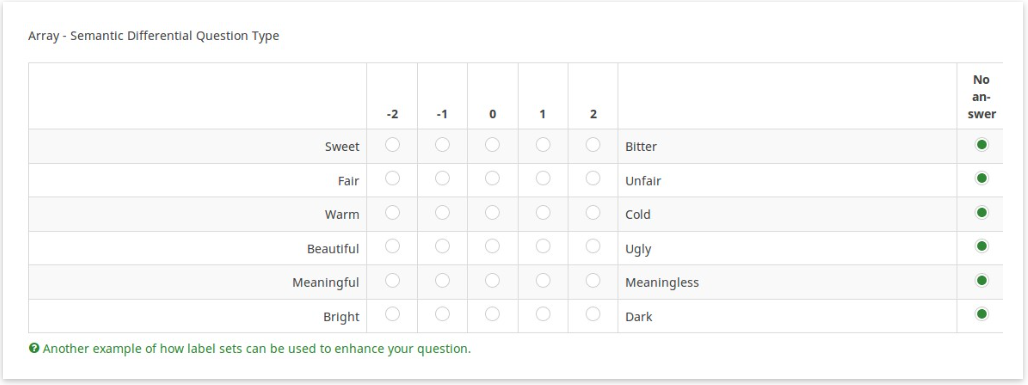
Task: Select 2 for the Warm/Cold row
Action: tap(593, 213)
